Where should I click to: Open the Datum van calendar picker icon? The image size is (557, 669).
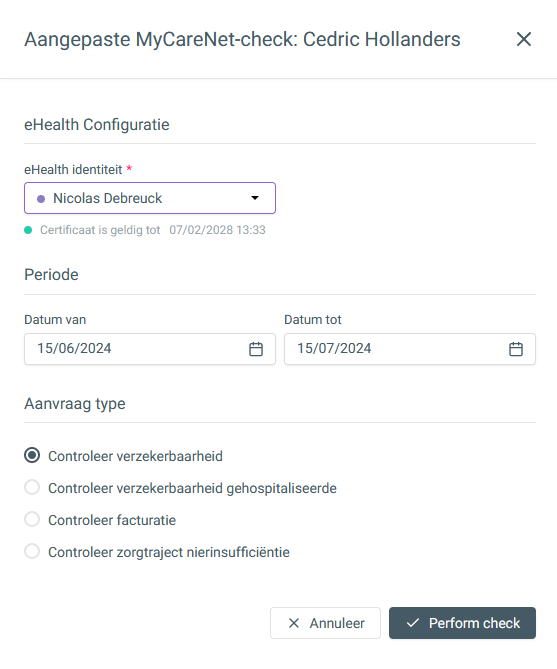pos(256,349)
